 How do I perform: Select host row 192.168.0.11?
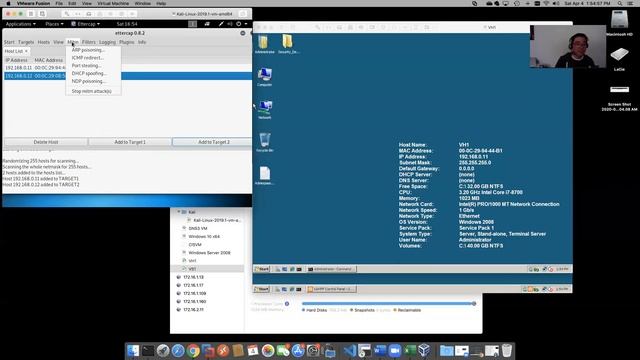(x=127, y=68)
